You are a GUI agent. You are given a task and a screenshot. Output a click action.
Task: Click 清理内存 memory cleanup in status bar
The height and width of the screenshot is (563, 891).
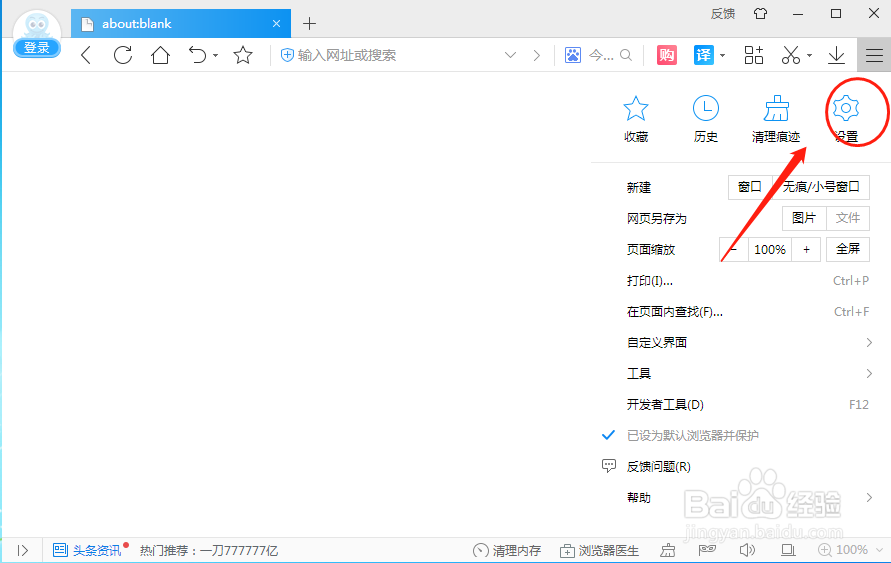coord(507,550)
